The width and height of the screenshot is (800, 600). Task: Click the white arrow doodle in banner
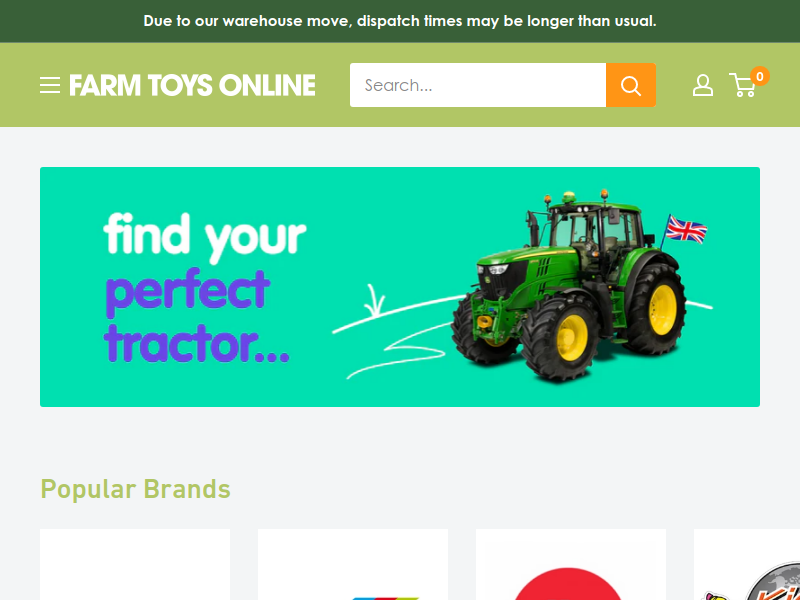click(374, 301)
